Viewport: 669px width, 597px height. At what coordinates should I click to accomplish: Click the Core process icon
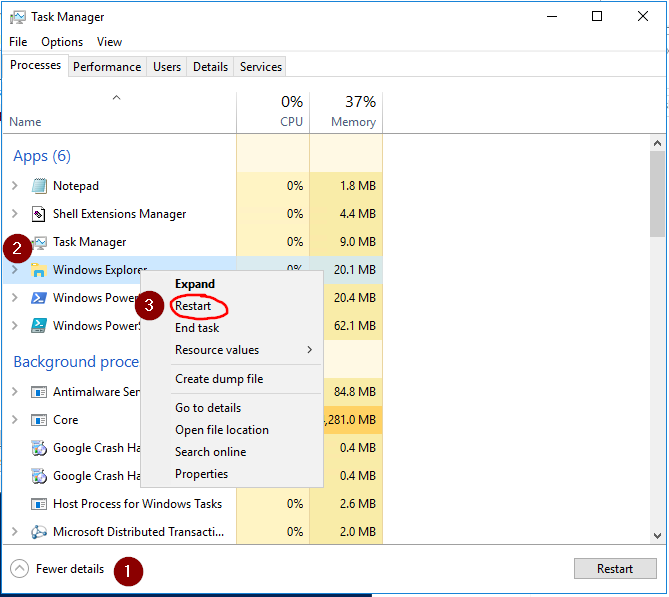click(x=39, y=420)
